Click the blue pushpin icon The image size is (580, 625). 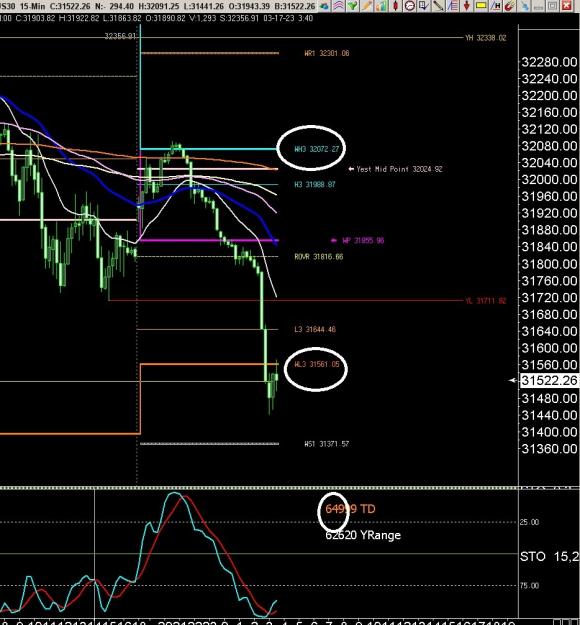click(525, 6)
